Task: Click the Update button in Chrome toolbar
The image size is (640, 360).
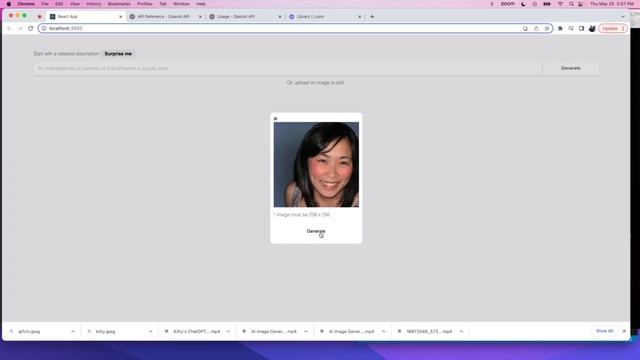Action: pos(613,29)
